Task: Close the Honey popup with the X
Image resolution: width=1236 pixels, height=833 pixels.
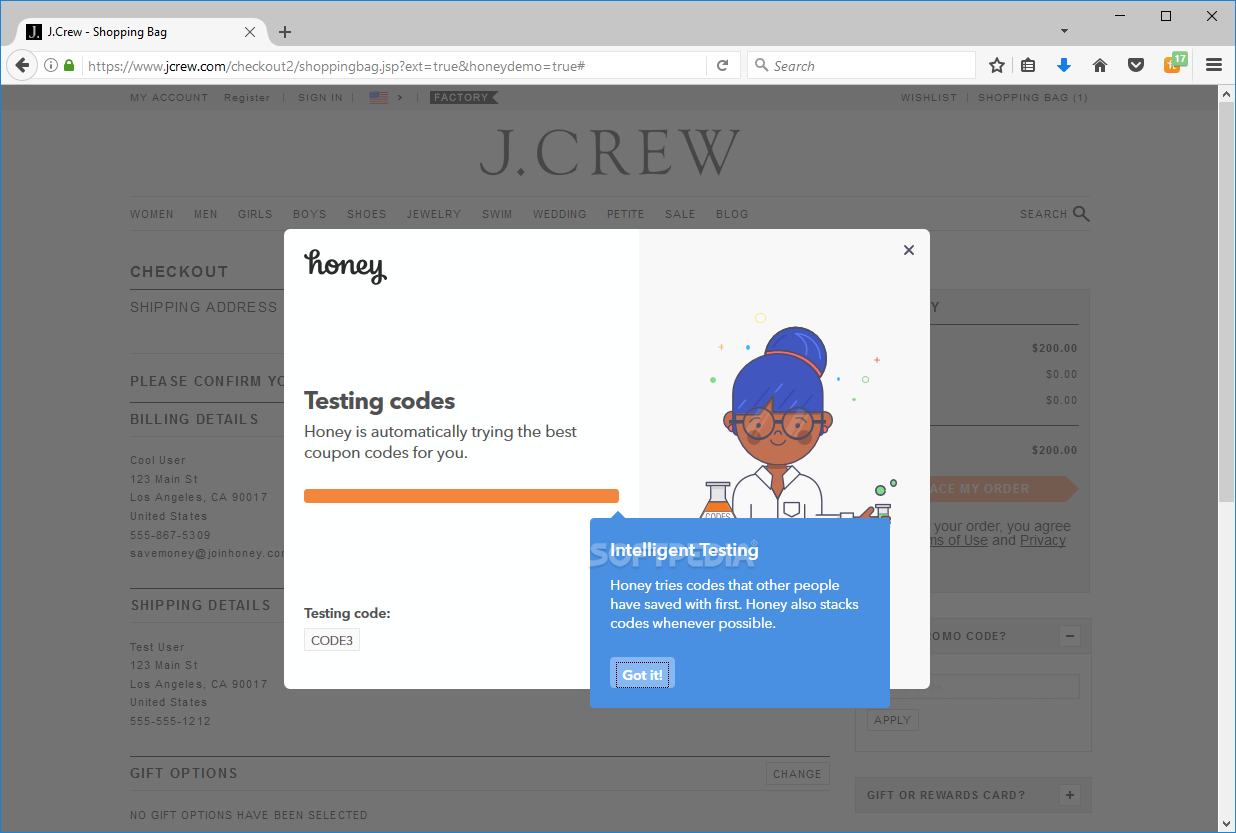Action: tap(909, 250)
